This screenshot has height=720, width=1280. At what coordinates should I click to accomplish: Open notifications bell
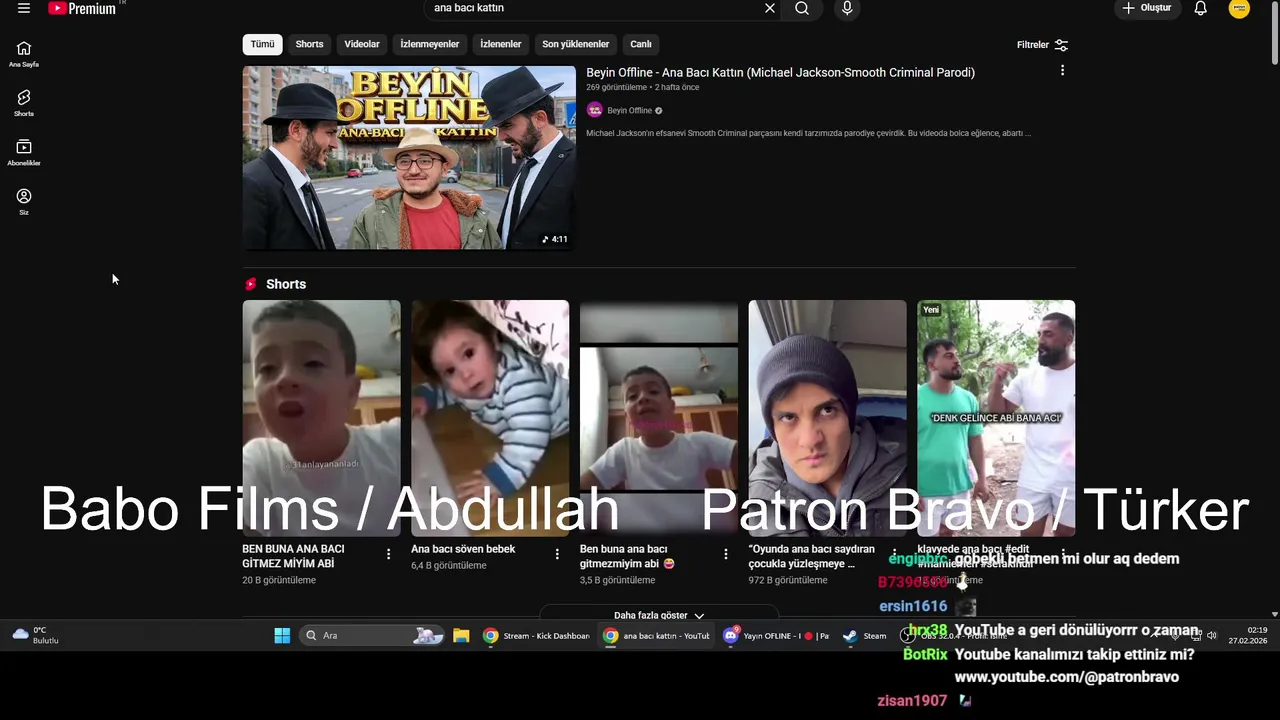coord(1201,8)
